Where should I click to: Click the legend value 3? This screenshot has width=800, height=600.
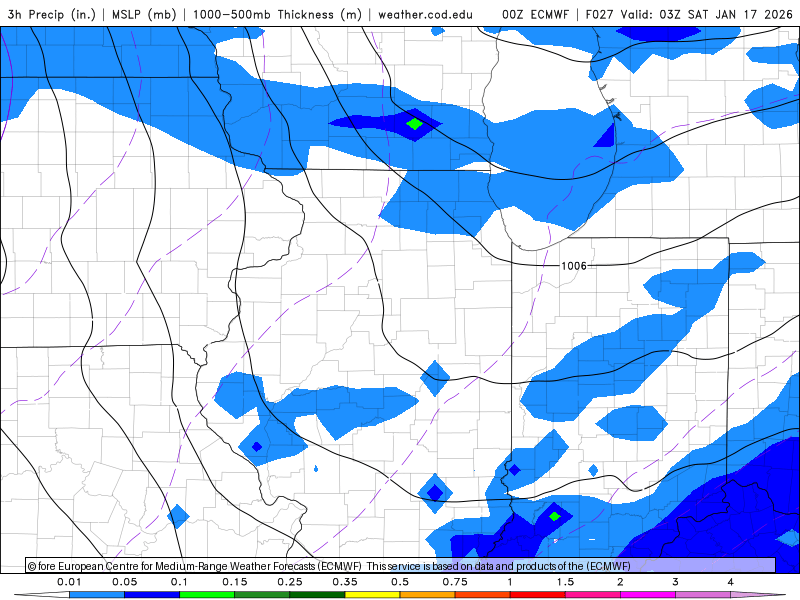(x=676, y=582)
